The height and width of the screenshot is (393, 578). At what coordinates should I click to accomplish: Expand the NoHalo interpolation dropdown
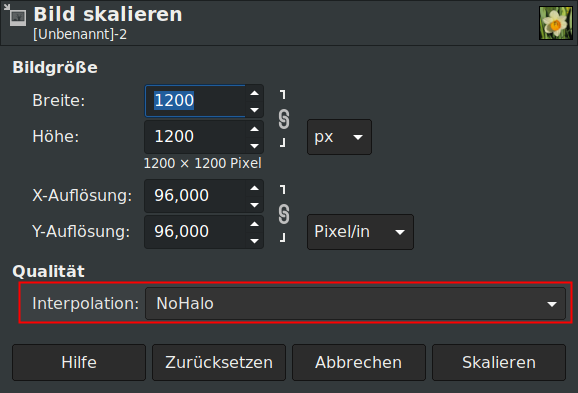(x=355, y=303)
